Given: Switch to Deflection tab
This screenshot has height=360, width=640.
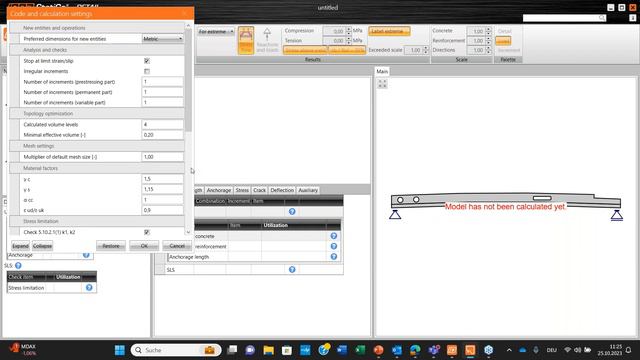Looking at the screenshot, I should click(282, 190).
